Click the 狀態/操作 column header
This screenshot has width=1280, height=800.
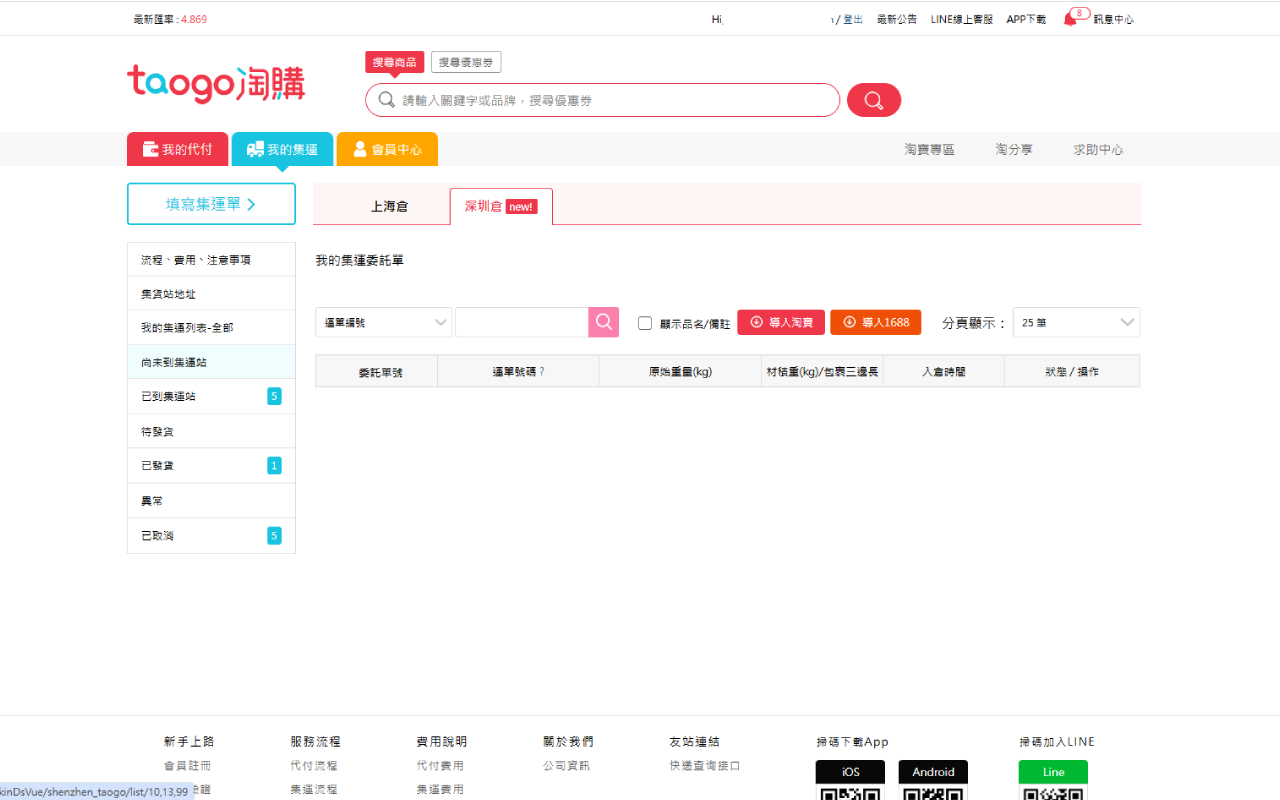1072,371
